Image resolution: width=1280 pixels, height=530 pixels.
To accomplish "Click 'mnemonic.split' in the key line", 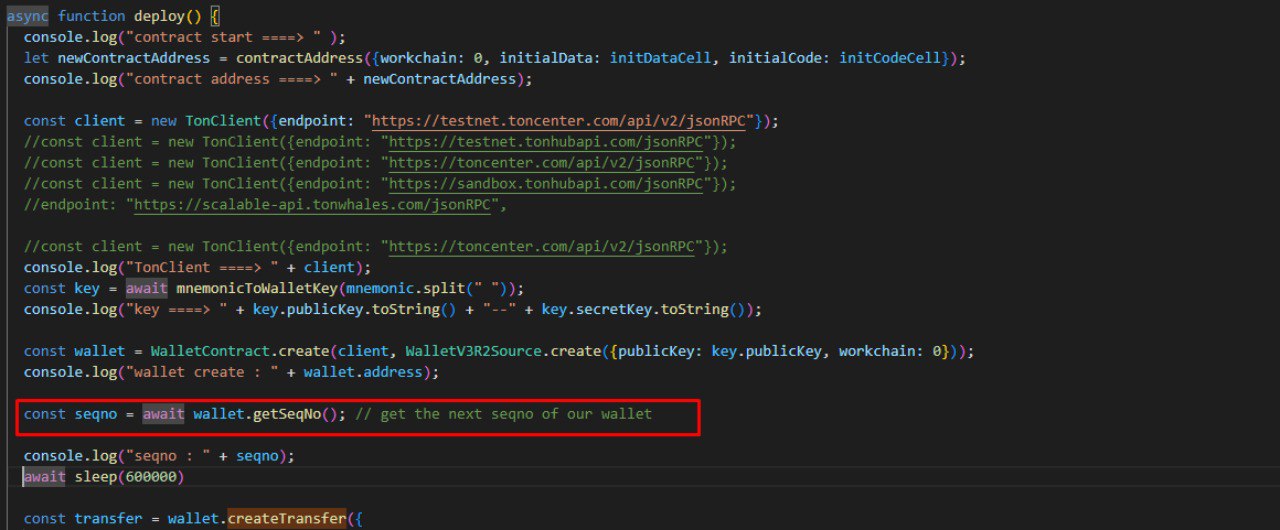I will [404, 289].
